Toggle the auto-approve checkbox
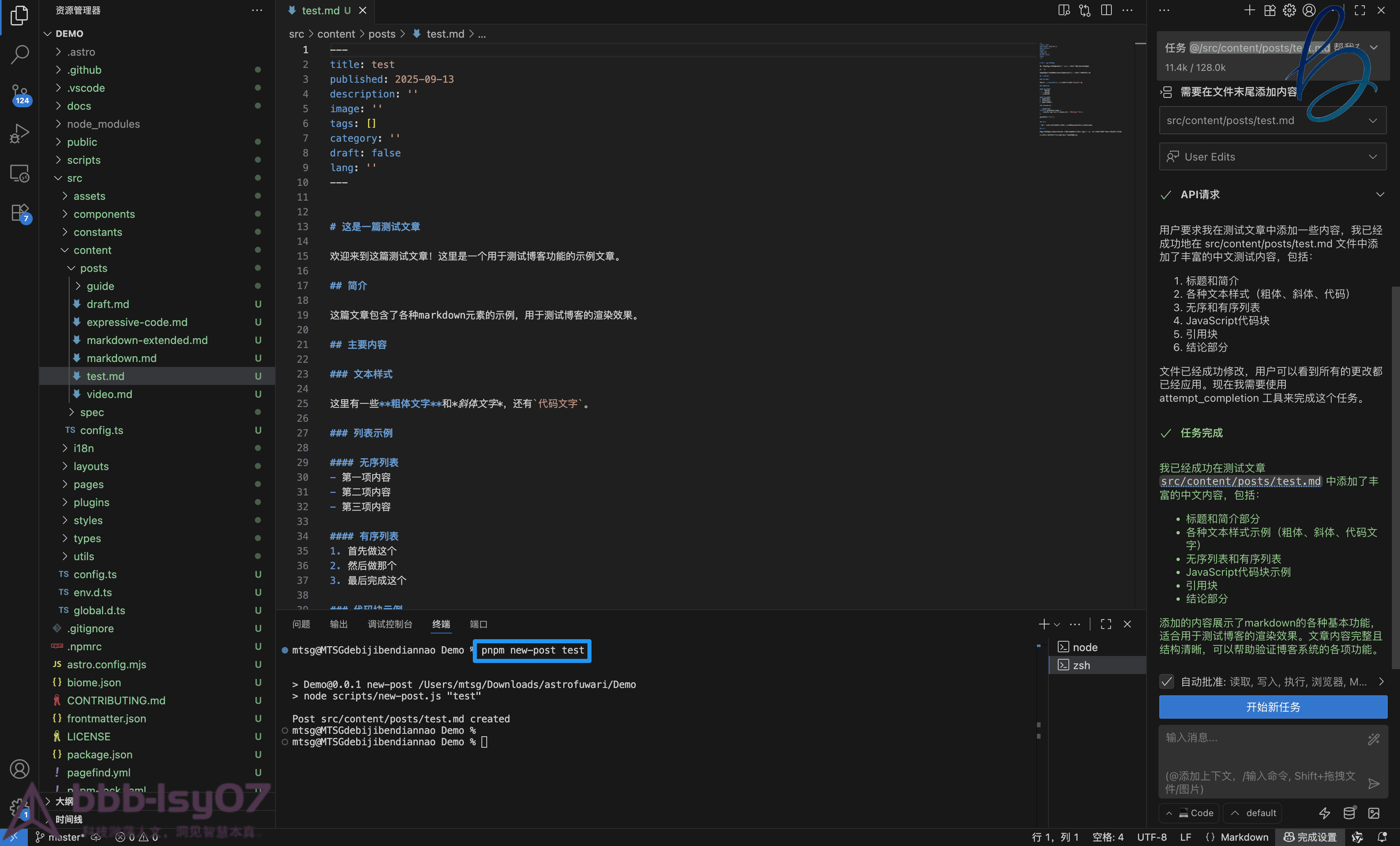1400x846 pixels. click(x=1167, y=681)
